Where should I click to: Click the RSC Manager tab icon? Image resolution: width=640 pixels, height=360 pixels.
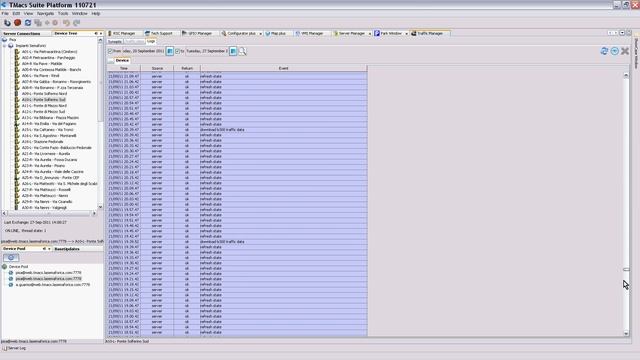(x=110, y=33)
